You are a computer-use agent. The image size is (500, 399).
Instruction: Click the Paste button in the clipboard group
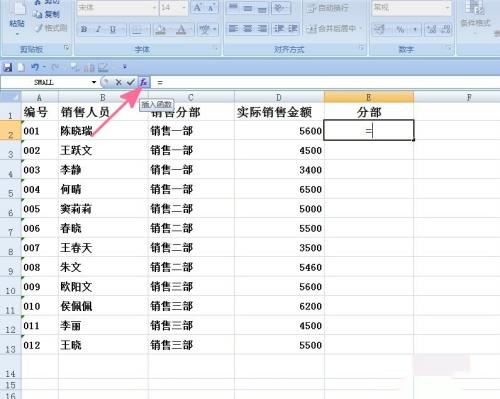(17, 17)
